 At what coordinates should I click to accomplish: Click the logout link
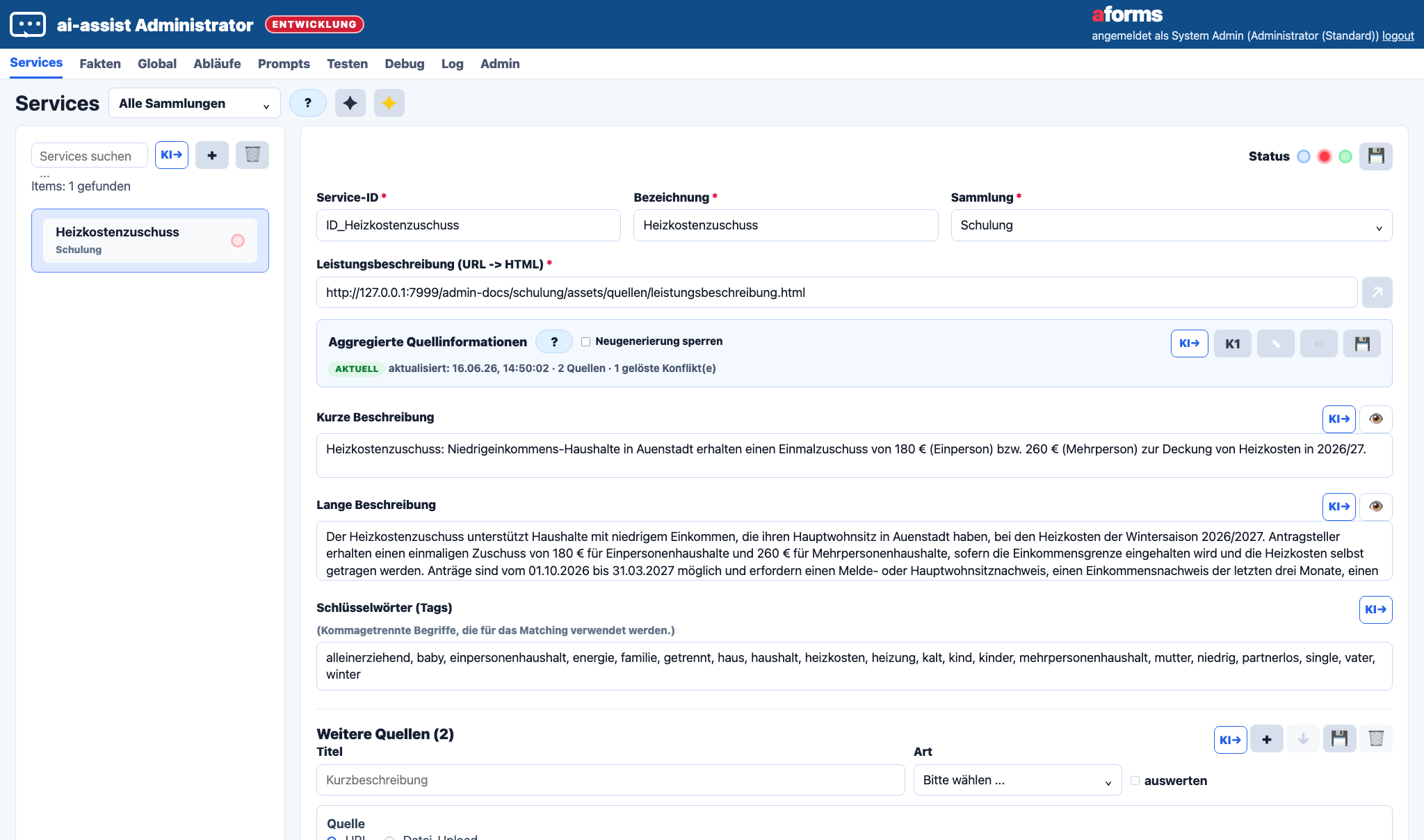tap(1398, 35)
